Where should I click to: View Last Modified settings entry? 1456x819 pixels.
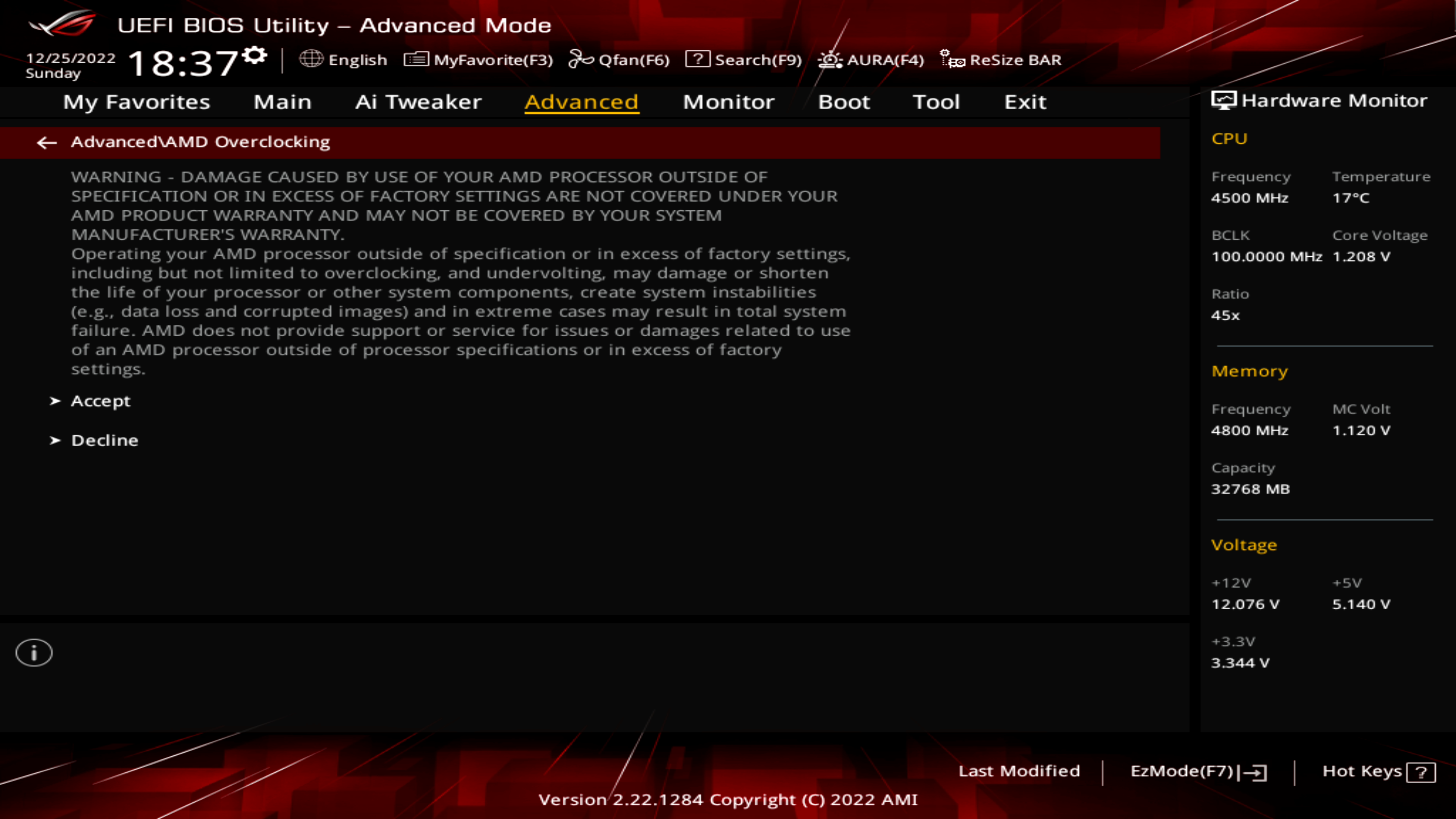pyautogui.click(x=1018, y=770)
